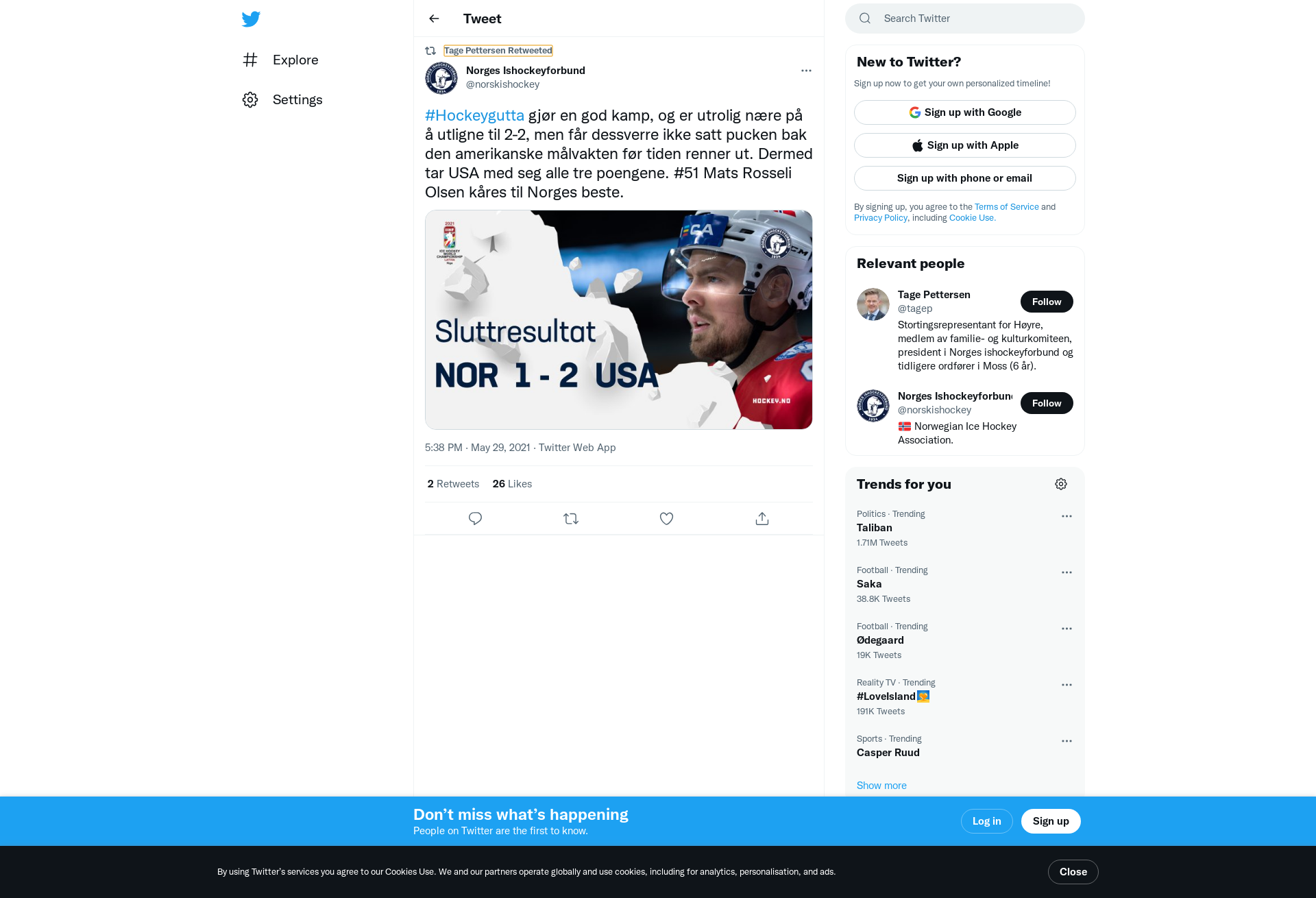Click the Norges Ishockeyforbund tweet avatar
Screen dimensions: 1316x898
[x=441, y=77]
